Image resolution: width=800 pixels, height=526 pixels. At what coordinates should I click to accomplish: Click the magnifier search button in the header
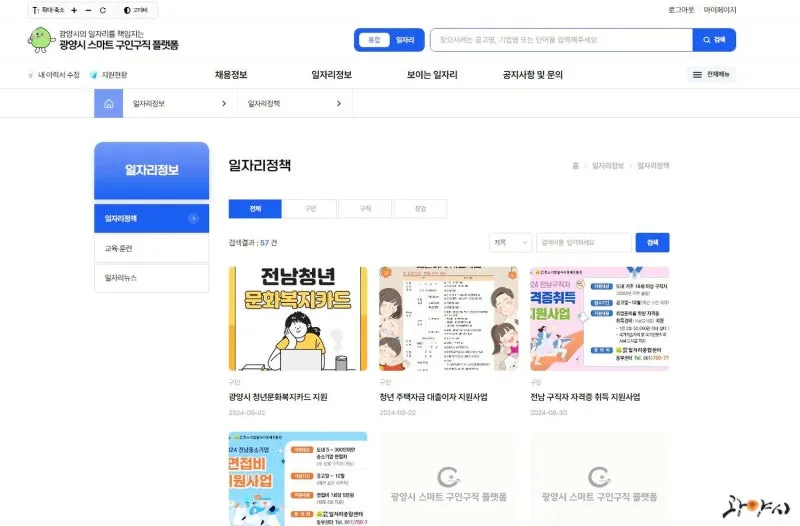[x=714, y=40]
